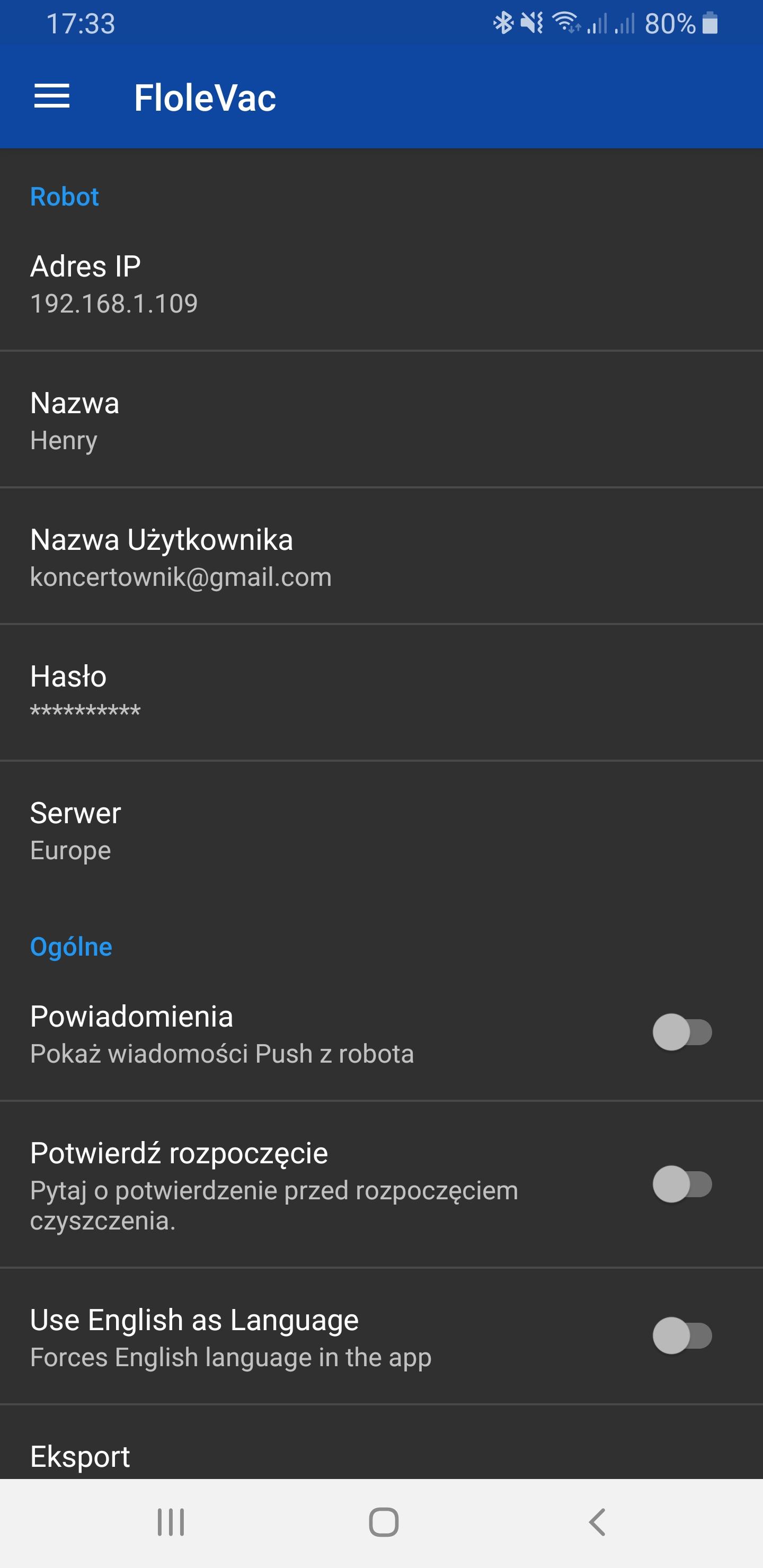Turn on Use English as Language

[682, 1336]
